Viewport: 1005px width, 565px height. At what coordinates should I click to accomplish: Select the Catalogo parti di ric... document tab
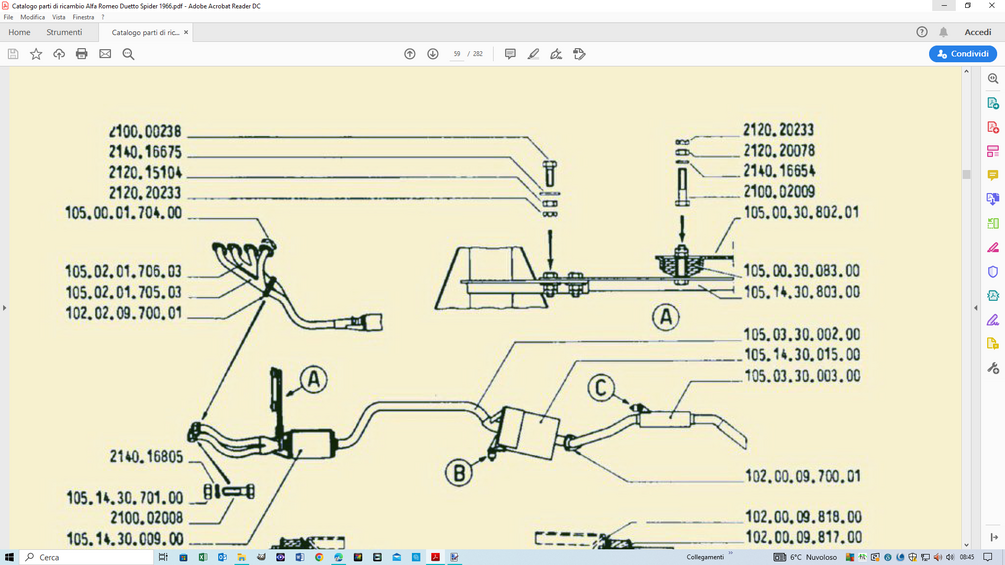coord(145,32)
